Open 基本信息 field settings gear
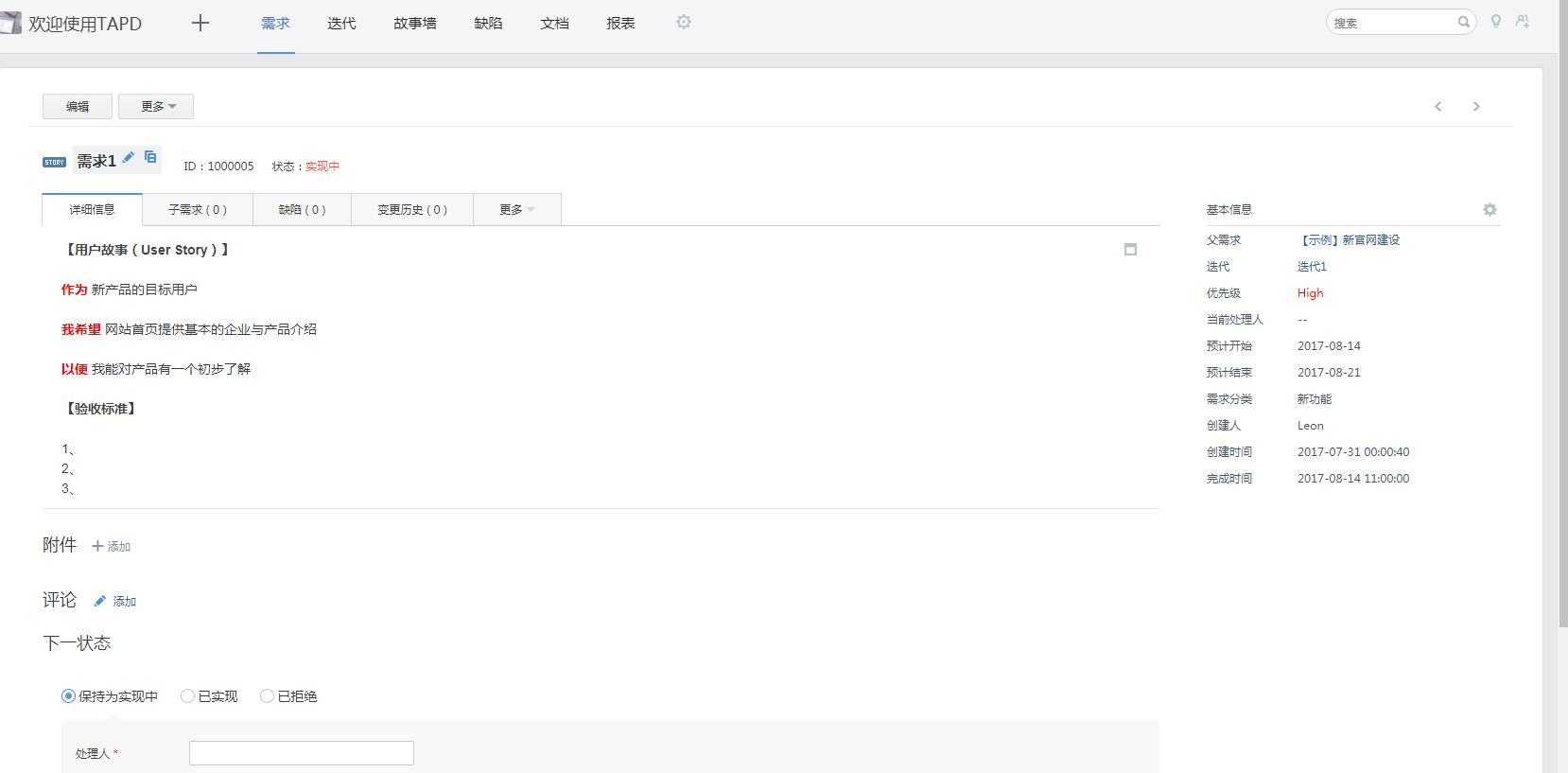Image resolution: width=1568 pixels, height=773 pixels. [x=1490, y=209]
